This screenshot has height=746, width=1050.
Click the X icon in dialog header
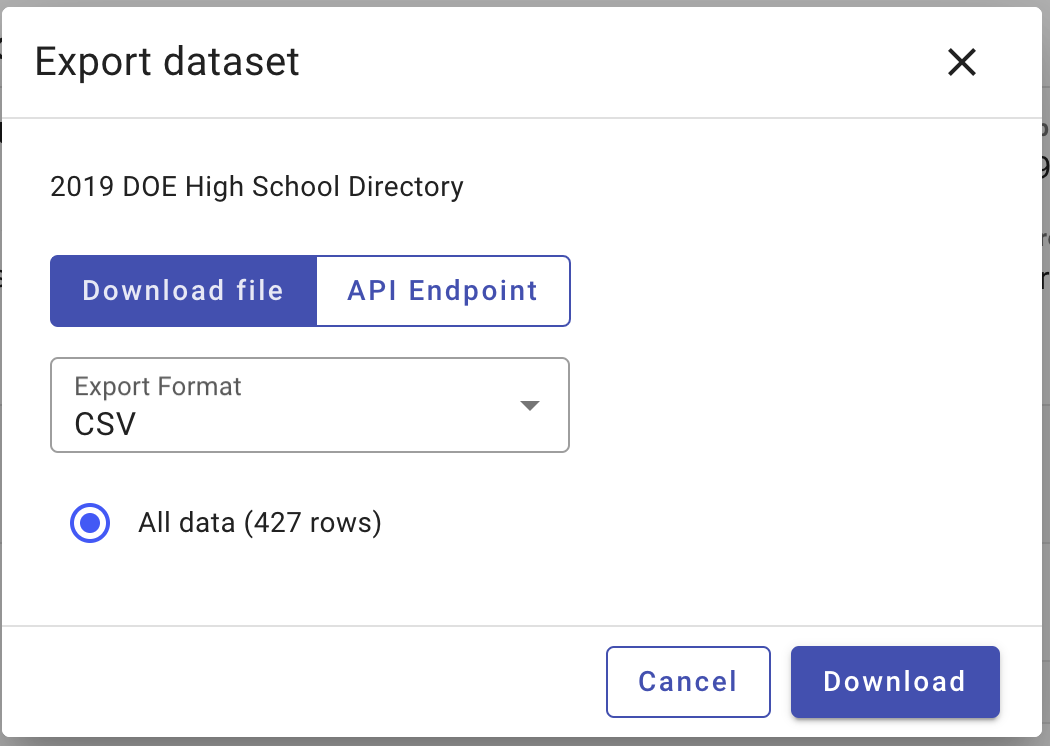(x=962, y=62)
